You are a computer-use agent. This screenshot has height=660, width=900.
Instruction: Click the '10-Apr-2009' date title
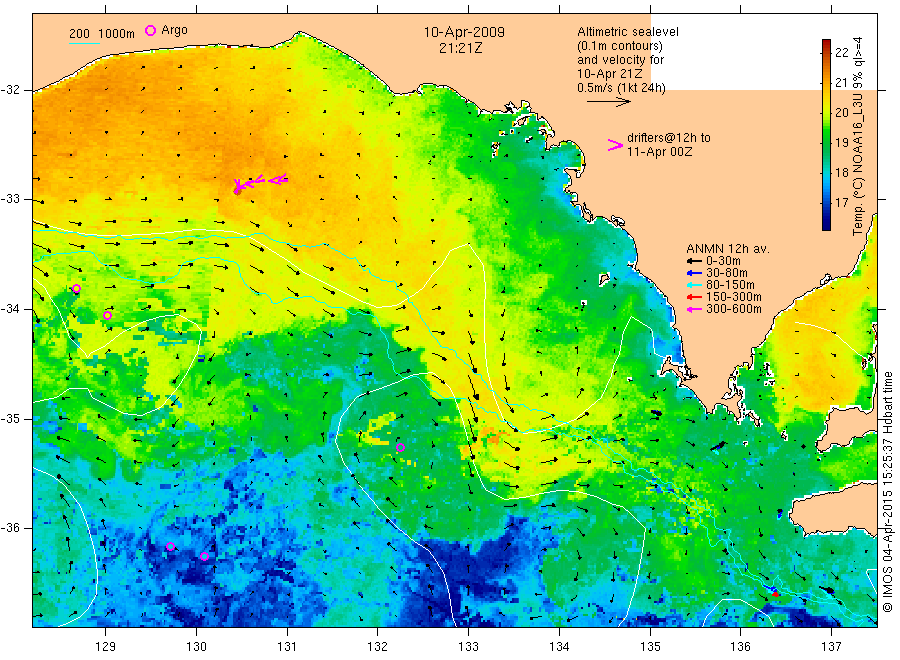pyautogui.click(x=464, y=33)
